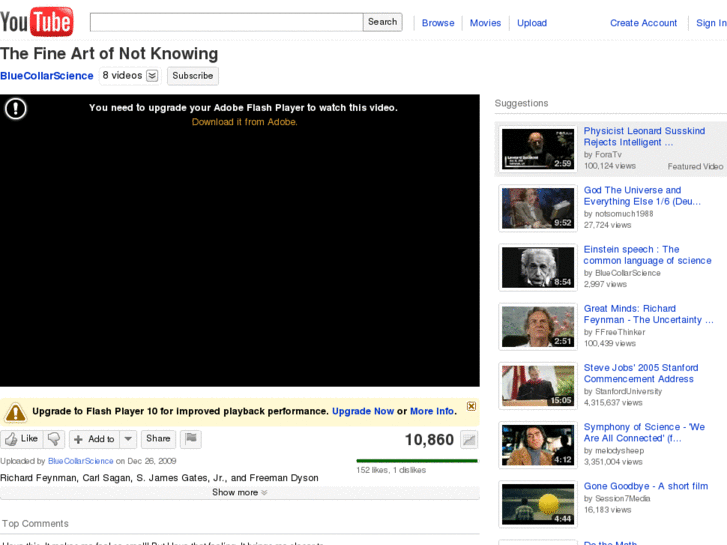
Task: Click Physicist Leonard Susskind Rejects Intelligent title
Action: coord(644,136)
